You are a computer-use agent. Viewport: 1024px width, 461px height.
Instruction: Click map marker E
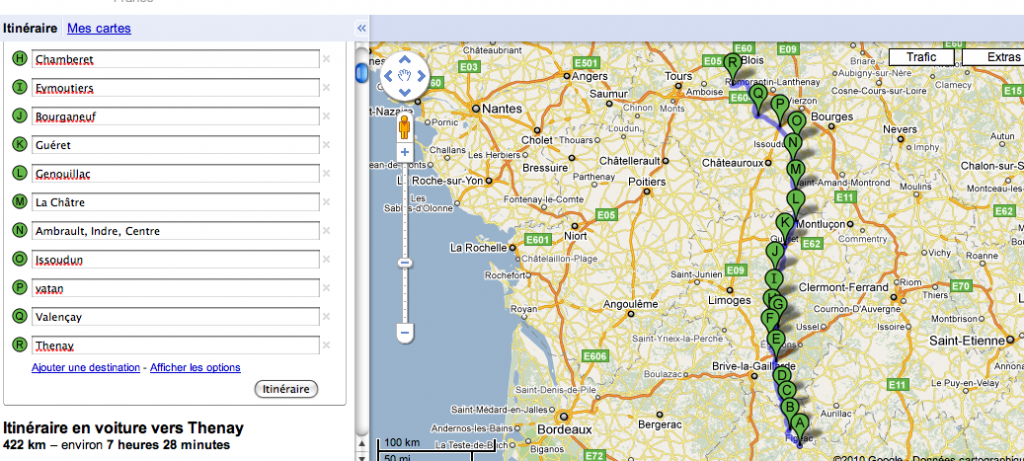tap(775, 343)
